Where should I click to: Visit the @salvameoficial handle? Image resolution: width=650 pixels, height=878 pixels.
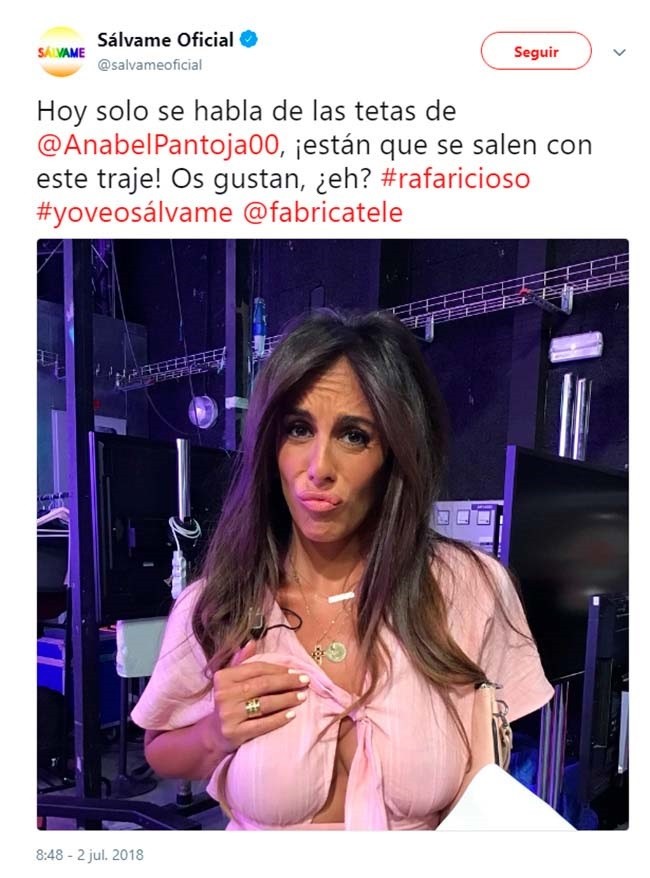click(149, 65)
